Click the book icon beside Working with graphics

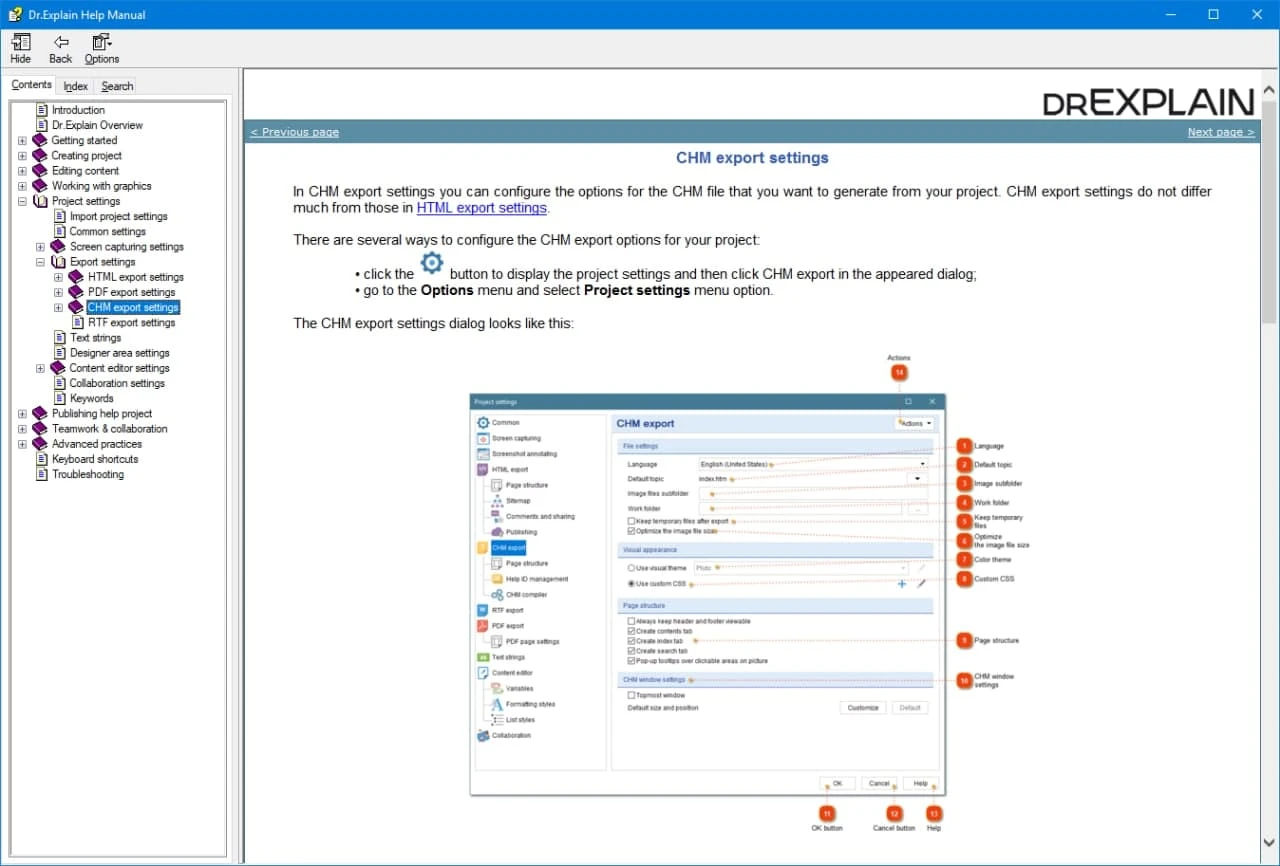[40, 186]
